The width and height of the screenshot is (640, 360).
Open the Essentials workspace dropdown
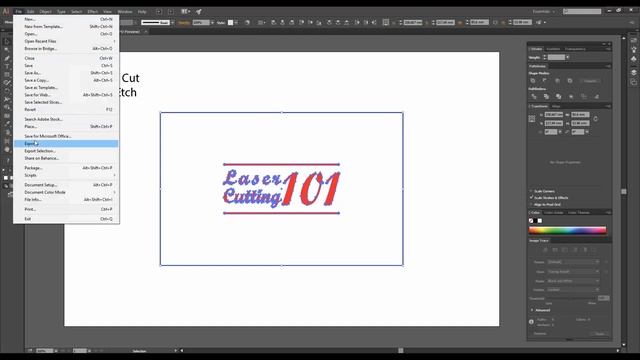click(x=544, y=11)
